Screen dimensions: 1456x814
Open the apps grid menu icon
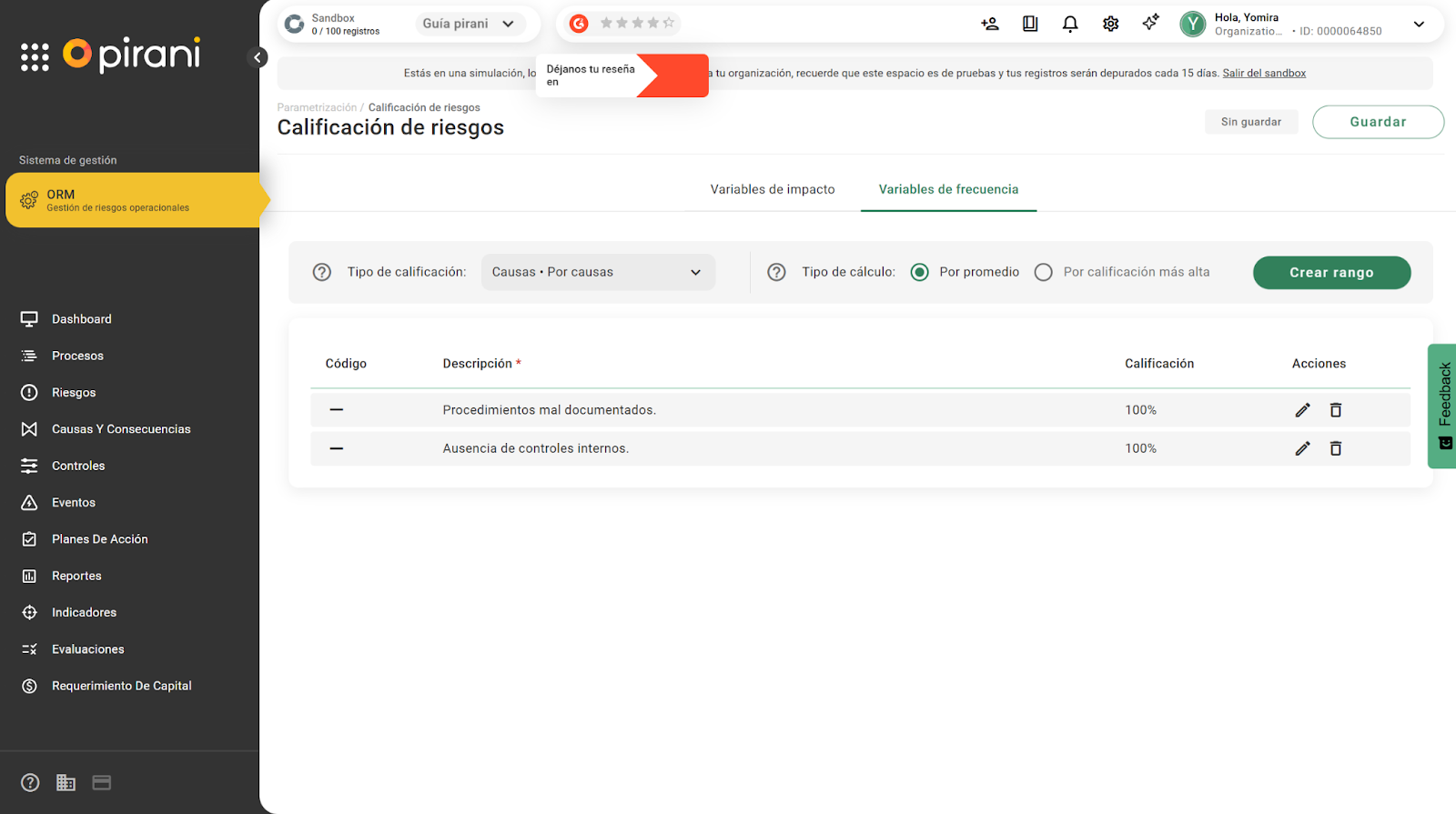click(35, 57)
